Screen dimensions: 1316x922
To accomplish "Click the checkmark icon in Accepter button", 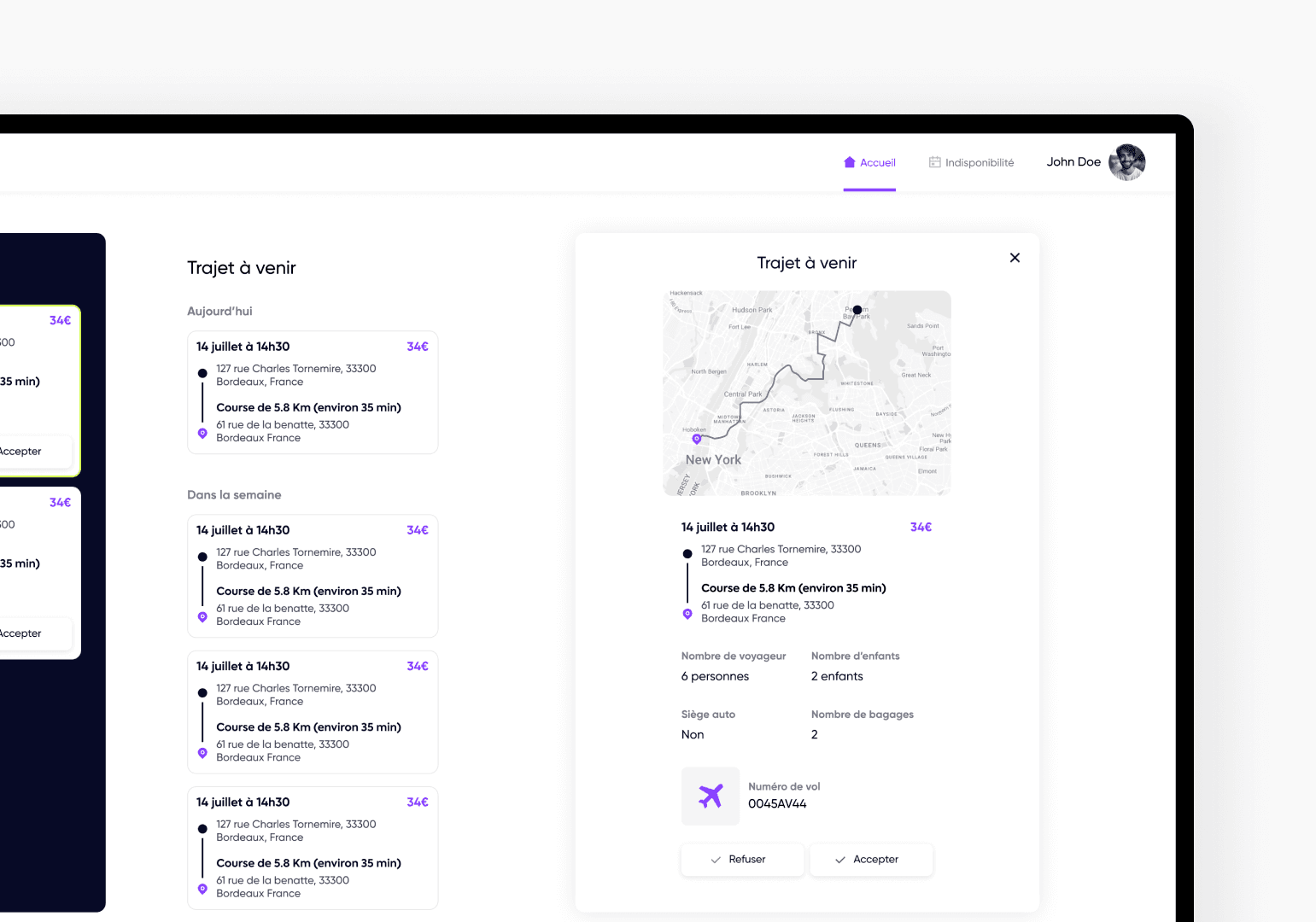I will coord(840,860).
